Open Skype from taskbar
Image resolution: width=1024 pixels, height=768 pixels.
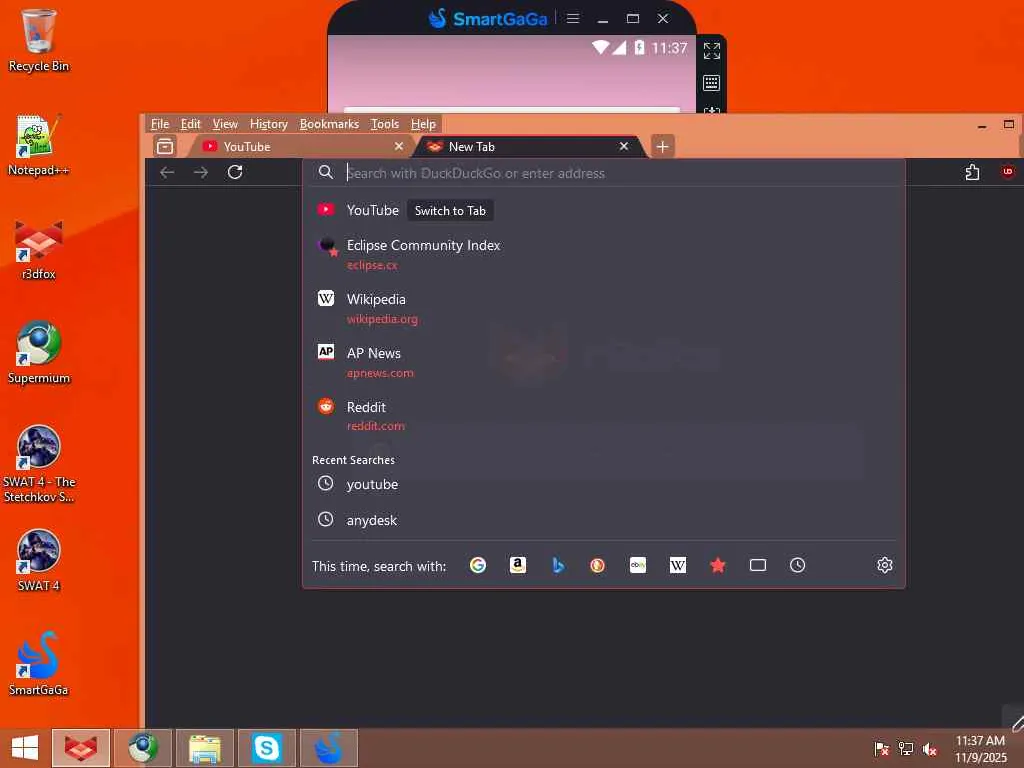(266, 748)
